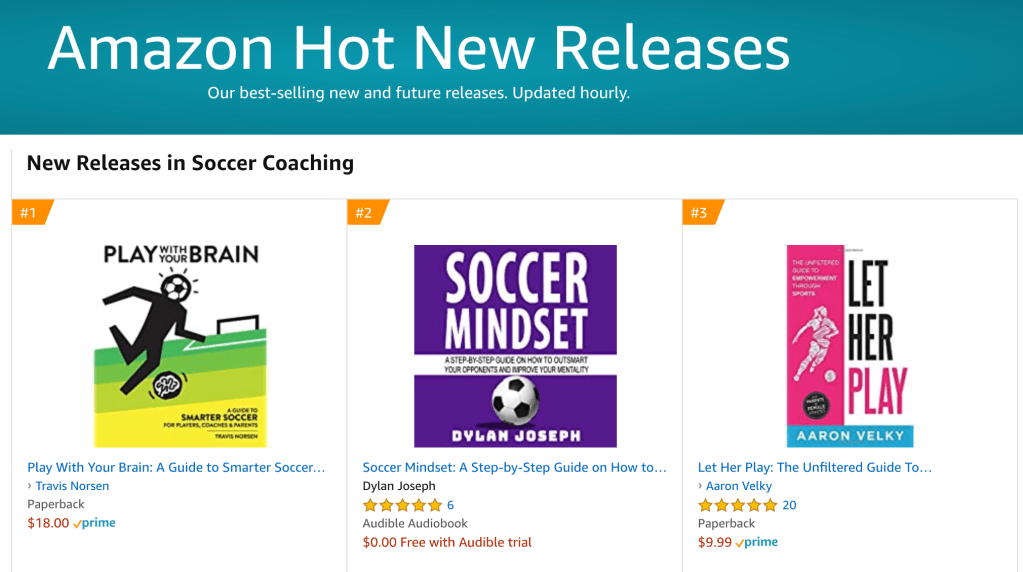Click the Soccer Mindset title link
1023x572 pixels.
tap(514, 467)
